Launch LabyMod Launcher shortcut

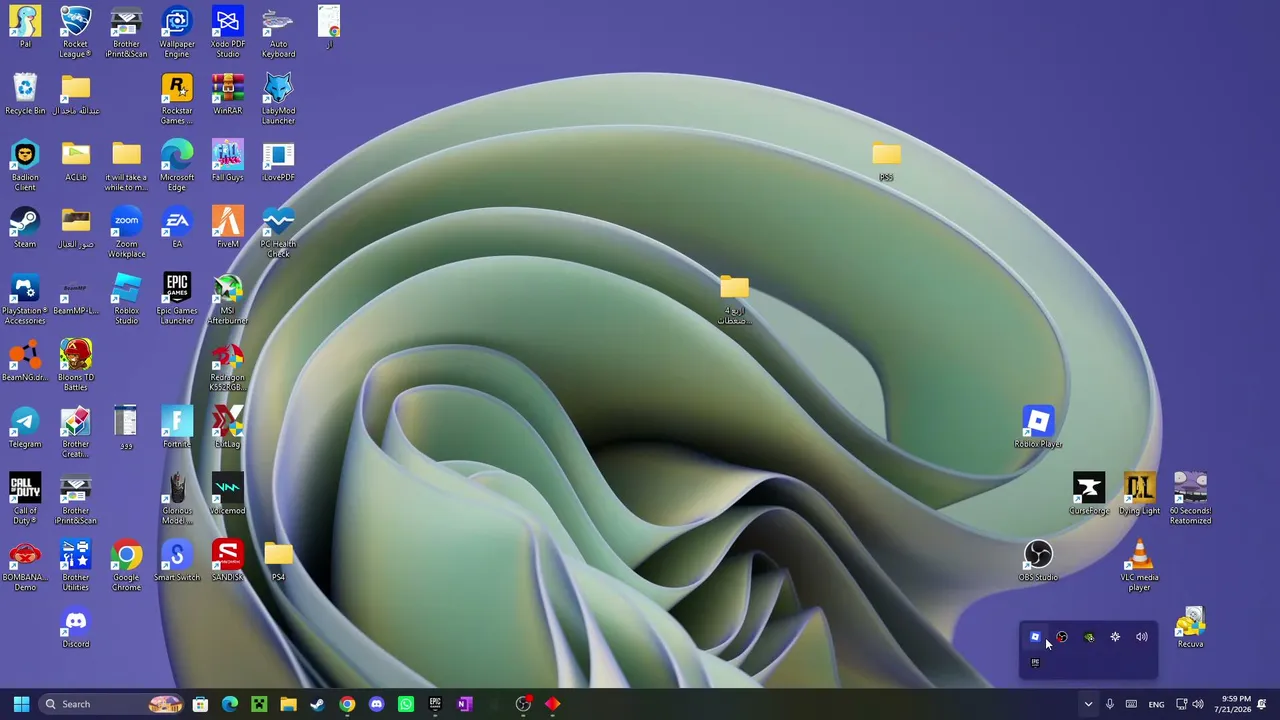click(x=278, y=99)
